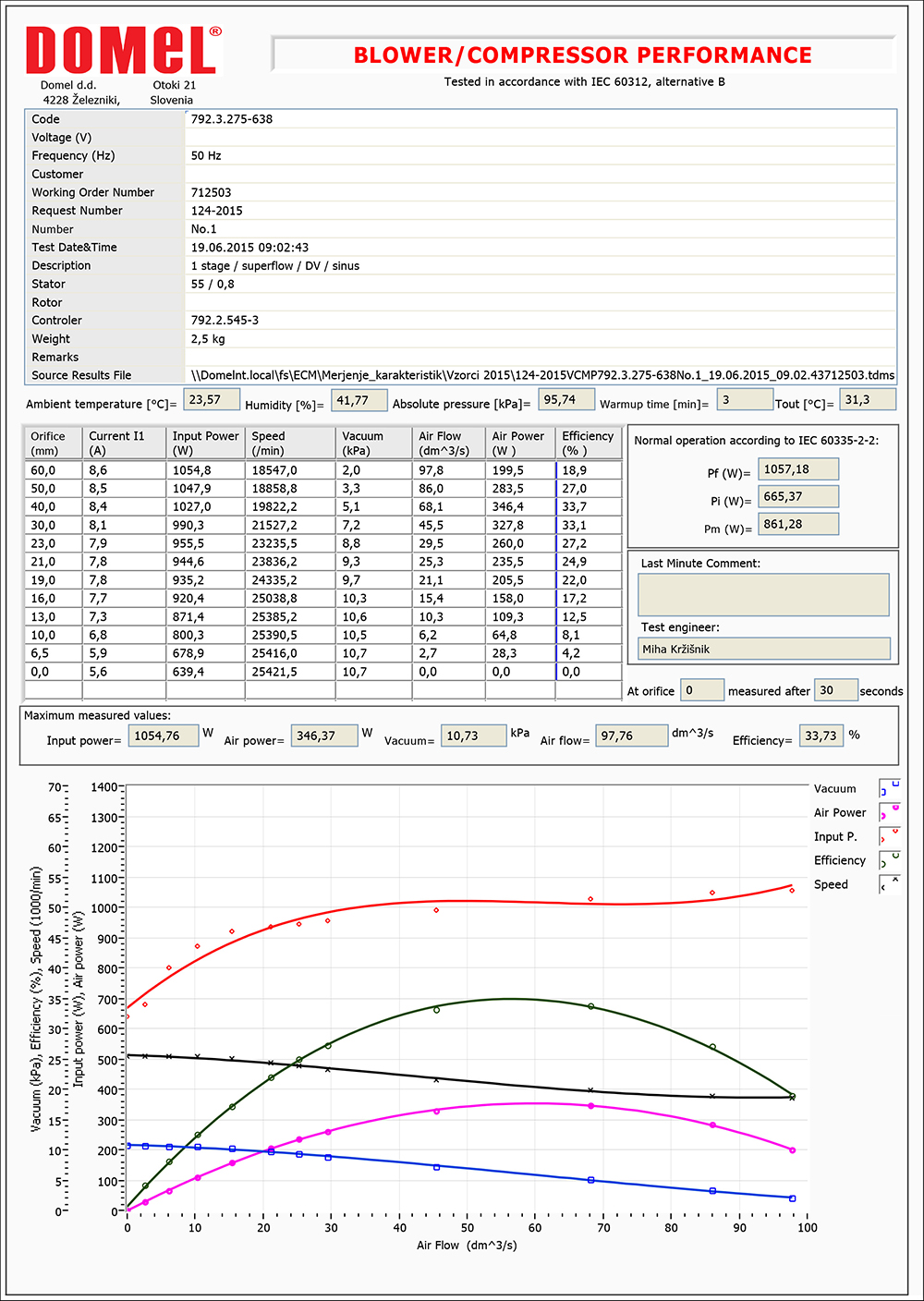Select the Ambient temperature value field
924x1301 pixels.
(212, 400)
